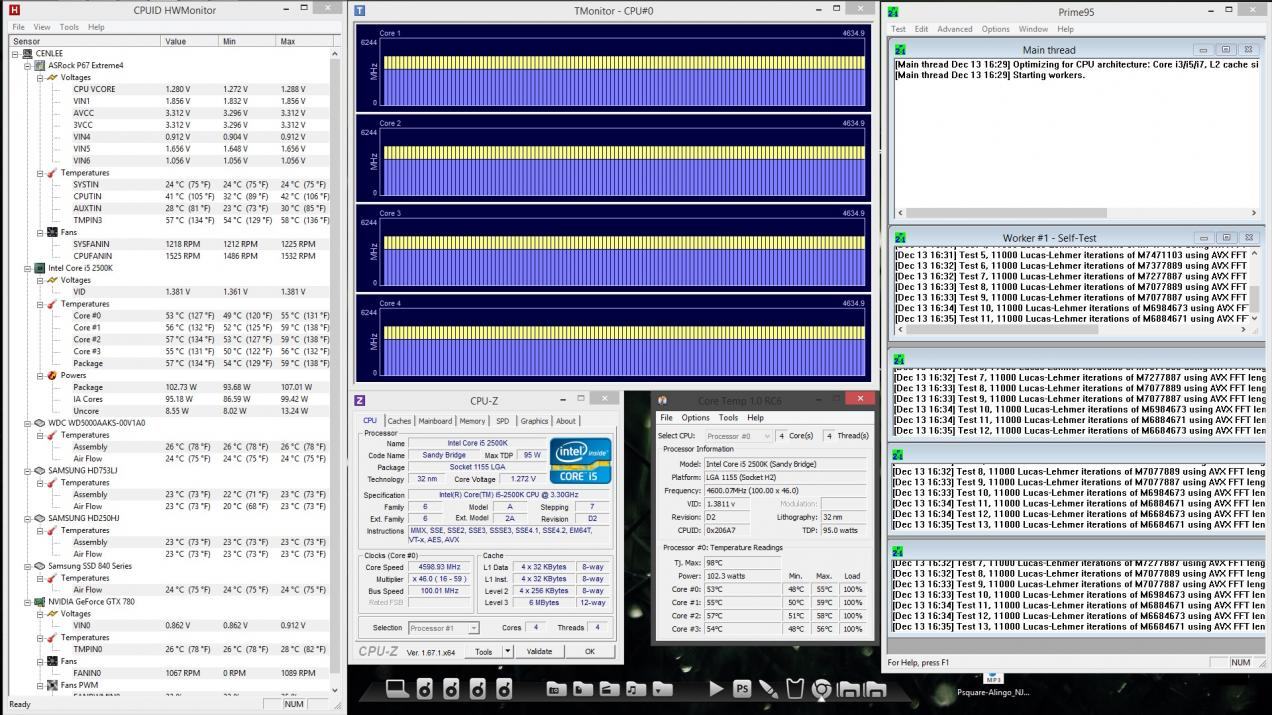Click the Validate button in CPU-Z
Viewport: 1272px width, 715px height.
click(x=539, y=651)
